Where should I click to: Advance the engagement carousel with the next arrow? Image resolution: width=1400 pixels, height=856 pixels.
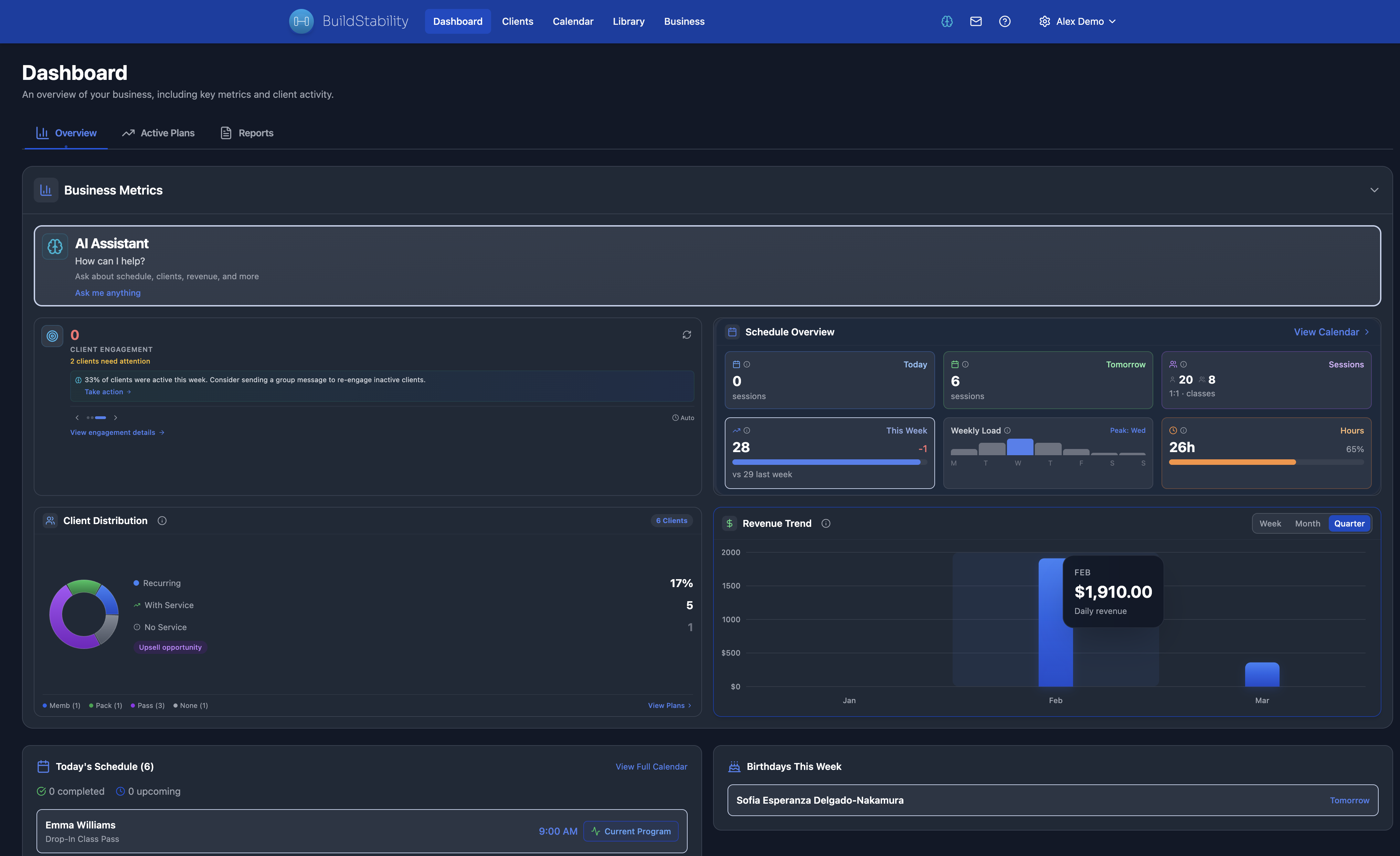click(115, 417)
